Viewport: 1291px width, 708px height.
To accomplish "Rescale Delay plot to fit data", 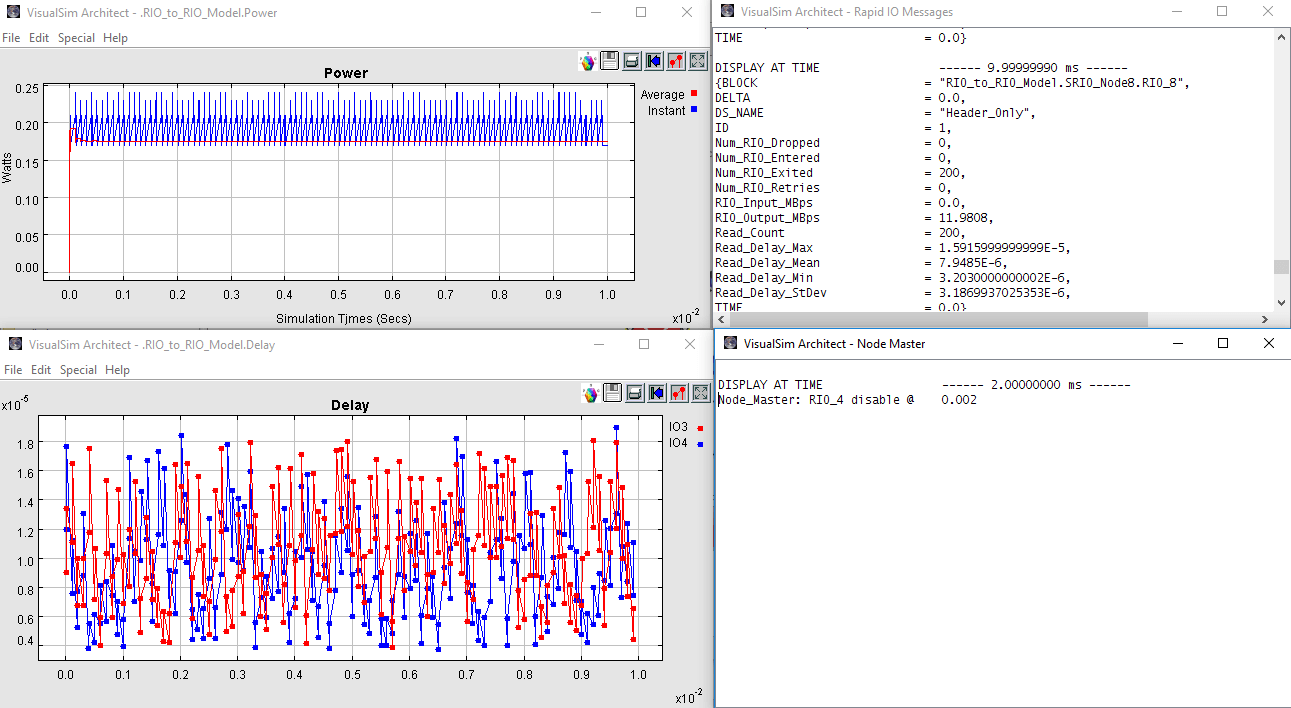I will (x=700, y=393).
